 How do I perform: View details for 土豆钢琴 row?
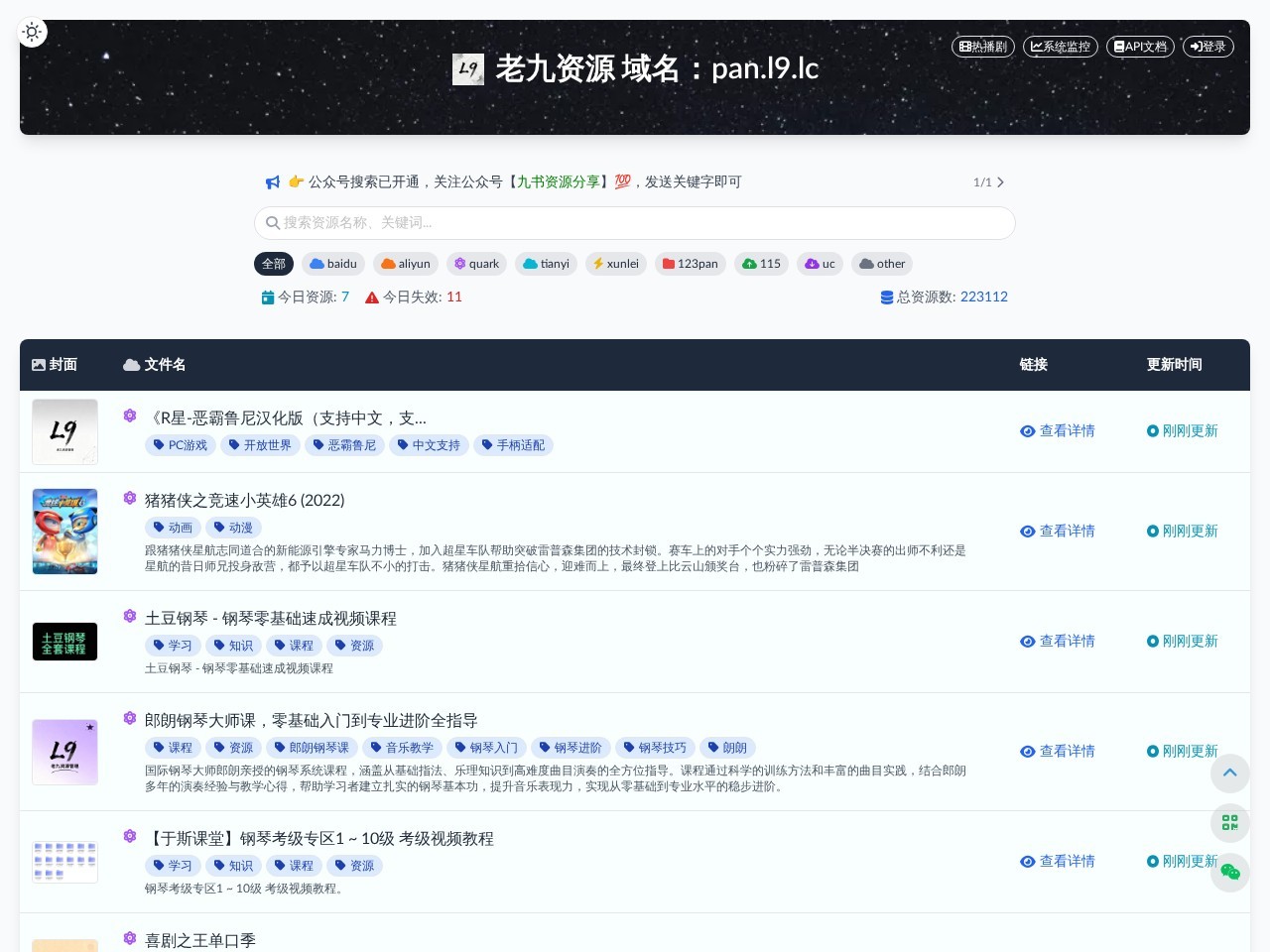(x=1058, y=642)
